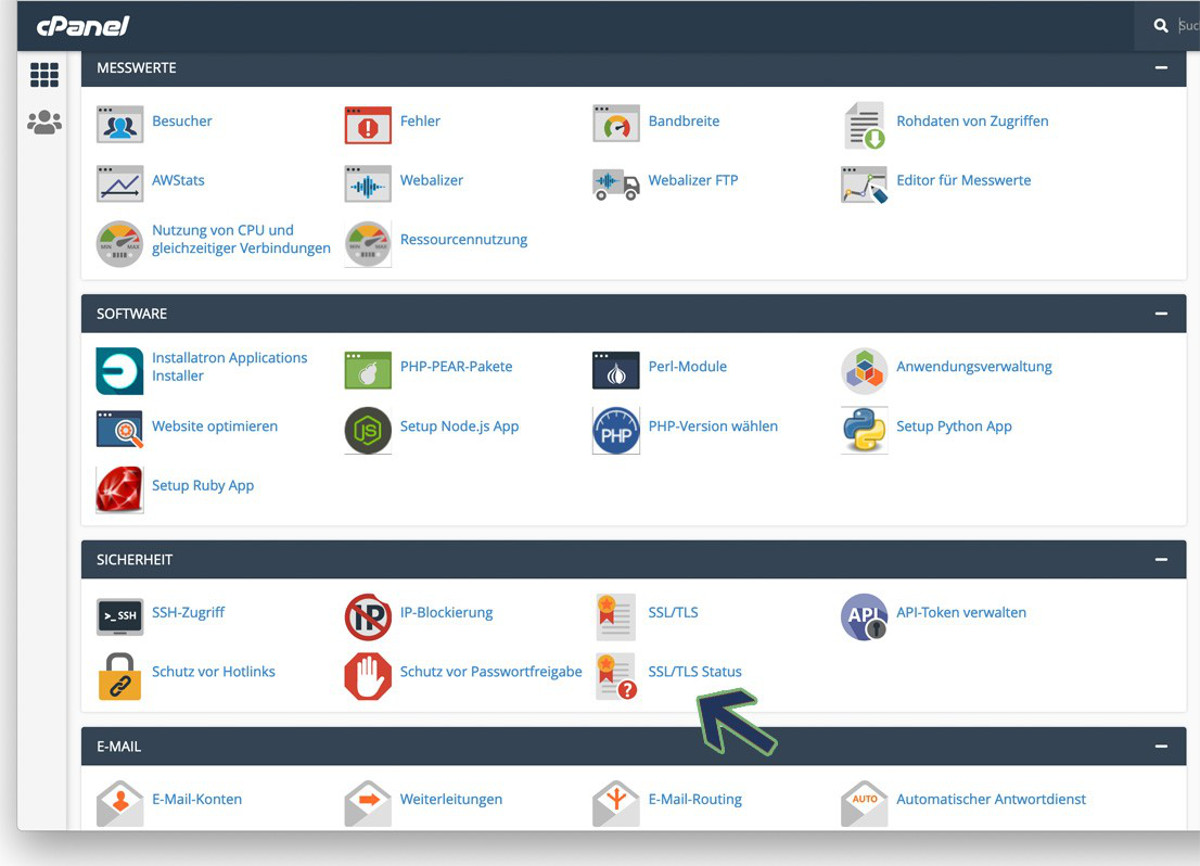Follow the Schutz vor Hotlinks link

[x=214, y=672]
